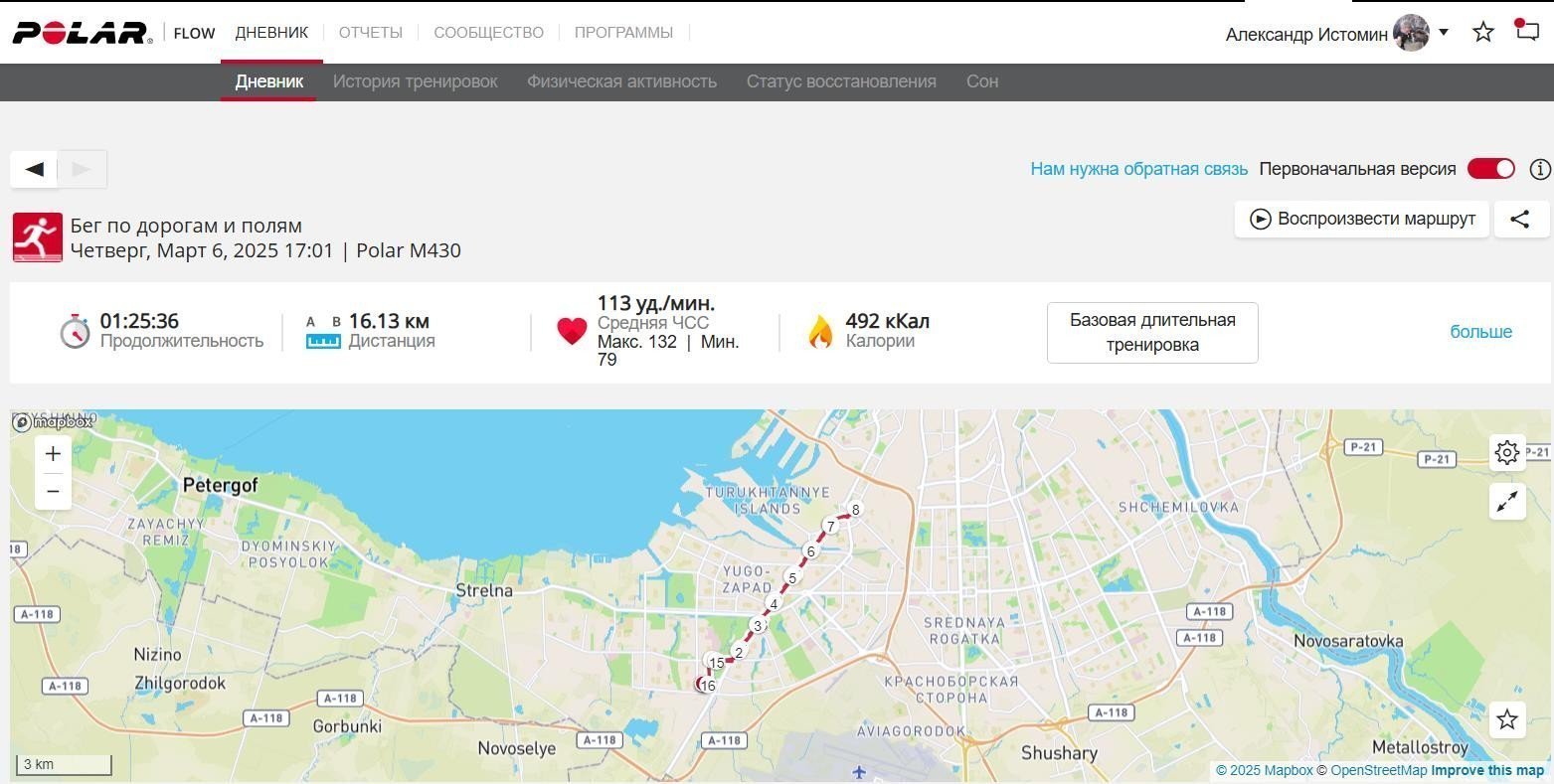1554x784 pixels.
Task: Open ПРОГРАММЫ main menu item
Action: pyautogui.click(x=623, y=32)
